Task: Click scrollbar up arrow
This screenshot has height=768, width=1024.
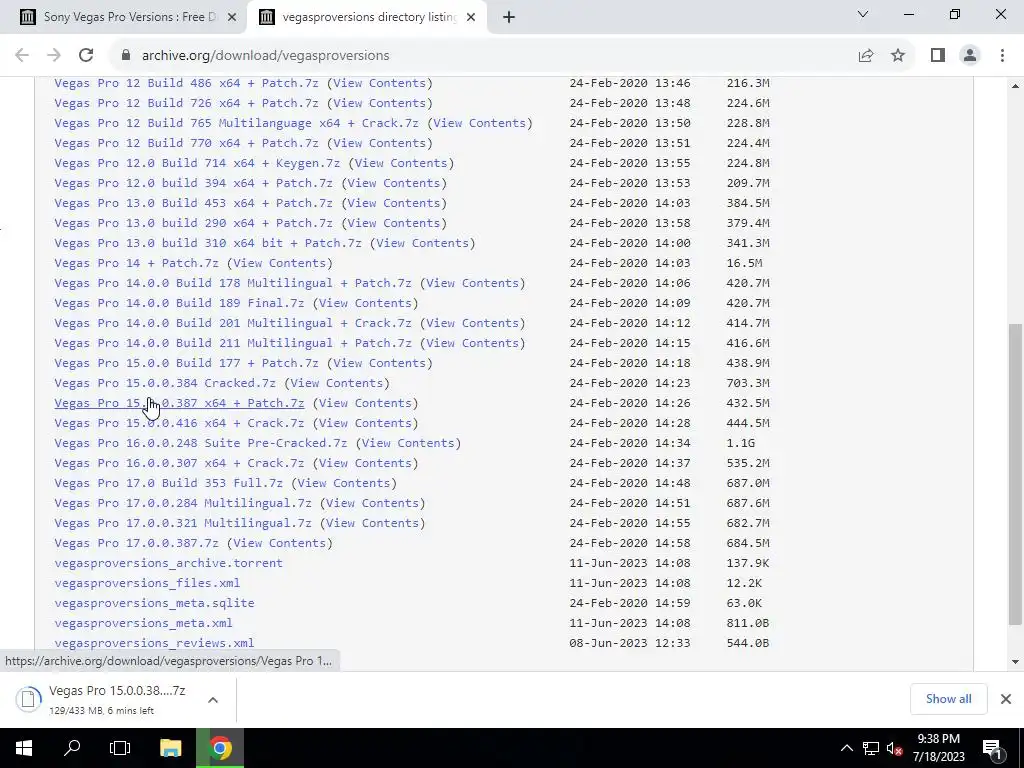Action: tap(1015, 86)
